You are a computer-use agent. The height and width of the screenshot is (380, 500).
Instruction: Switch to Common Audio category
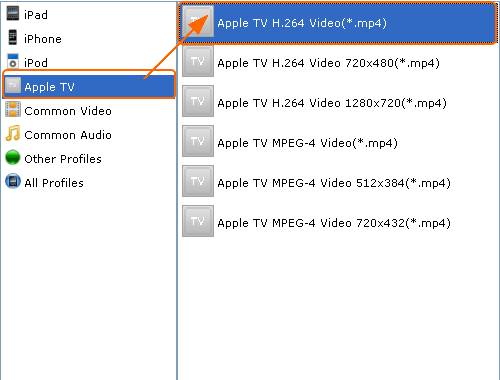click(x=89, y=134)
